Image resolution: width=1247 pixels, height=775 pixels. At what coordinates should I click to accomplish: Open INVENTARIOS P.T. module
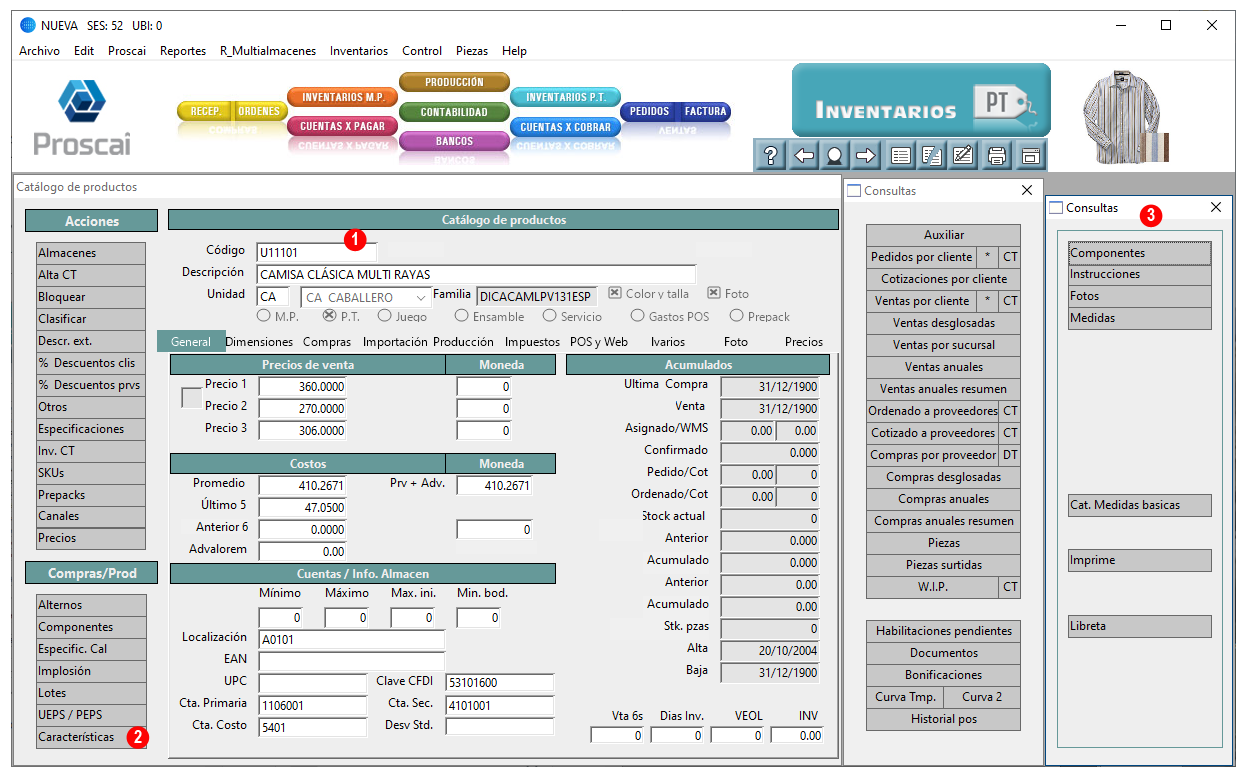[566, 97]
